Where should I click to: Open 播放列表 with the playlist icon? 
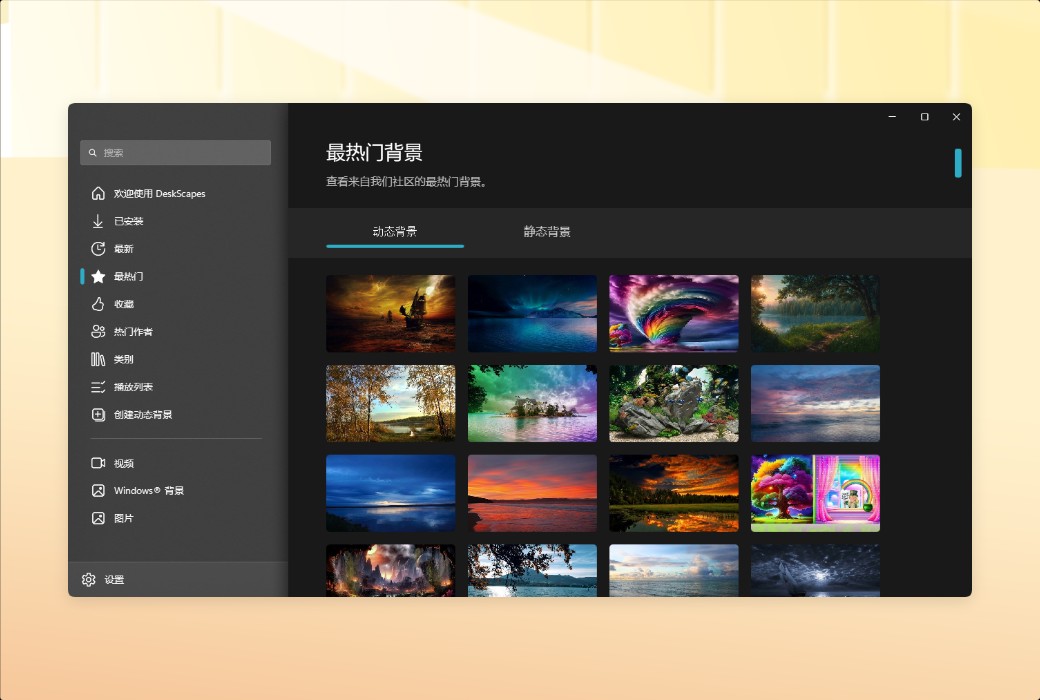[x=97, y=387]
